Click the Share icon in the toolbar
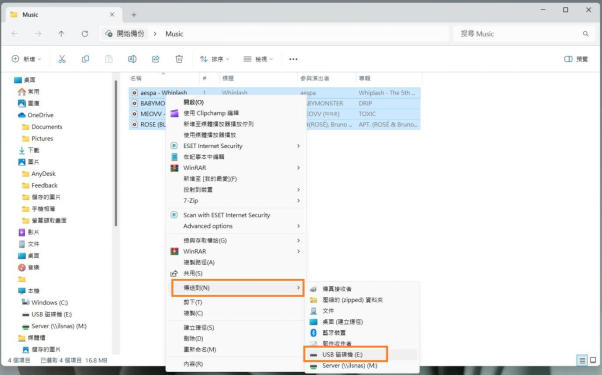The height and width of the screenshot is (375, 602). [x=155, y=59]
